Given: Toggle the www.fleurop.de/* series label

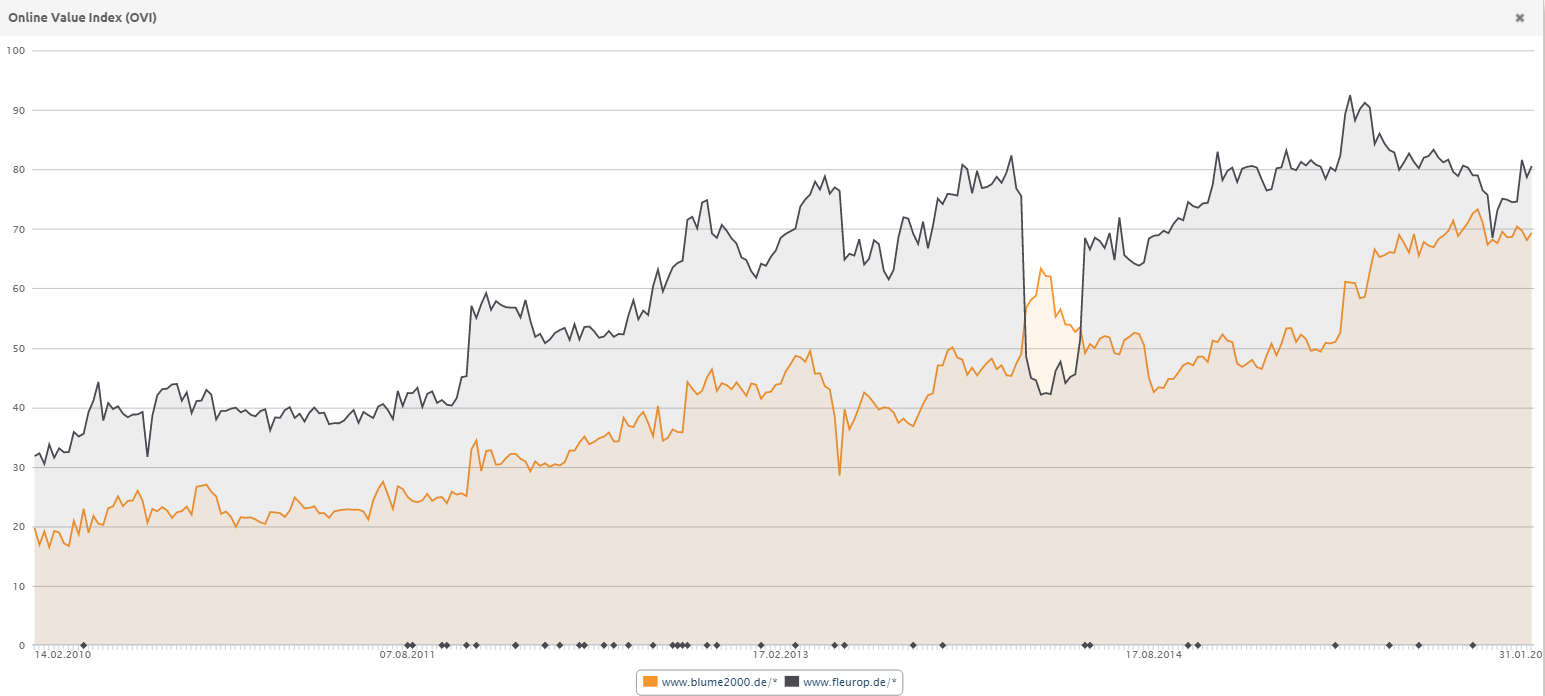Looking at the screenshot, I should pos(850,682).
